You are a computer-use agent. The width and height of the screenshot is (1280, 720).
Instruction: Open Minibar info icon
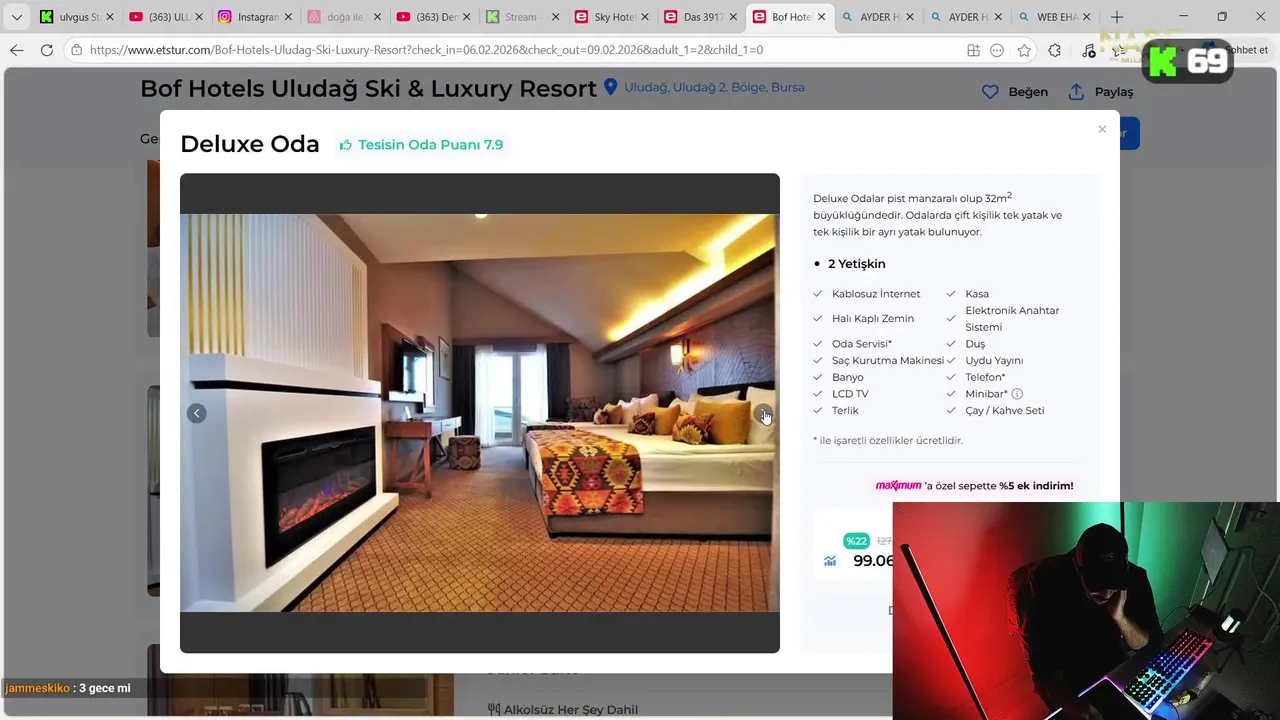[1017, 394]
